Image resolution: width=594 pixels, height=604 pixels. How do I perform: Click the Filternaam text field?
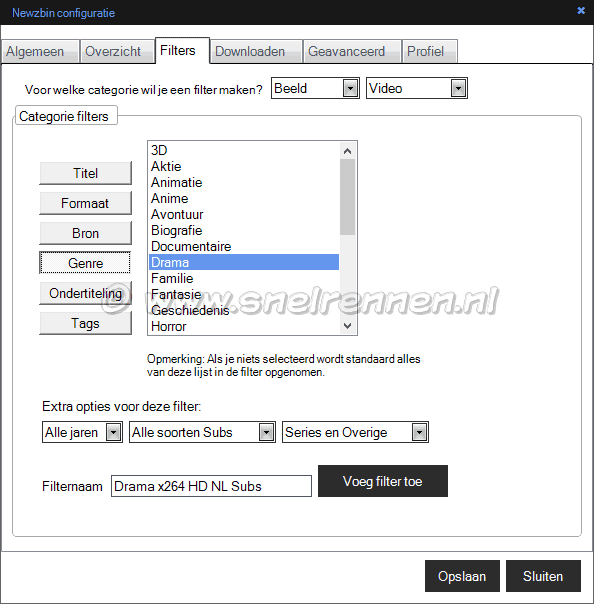(x=211, y=486)
